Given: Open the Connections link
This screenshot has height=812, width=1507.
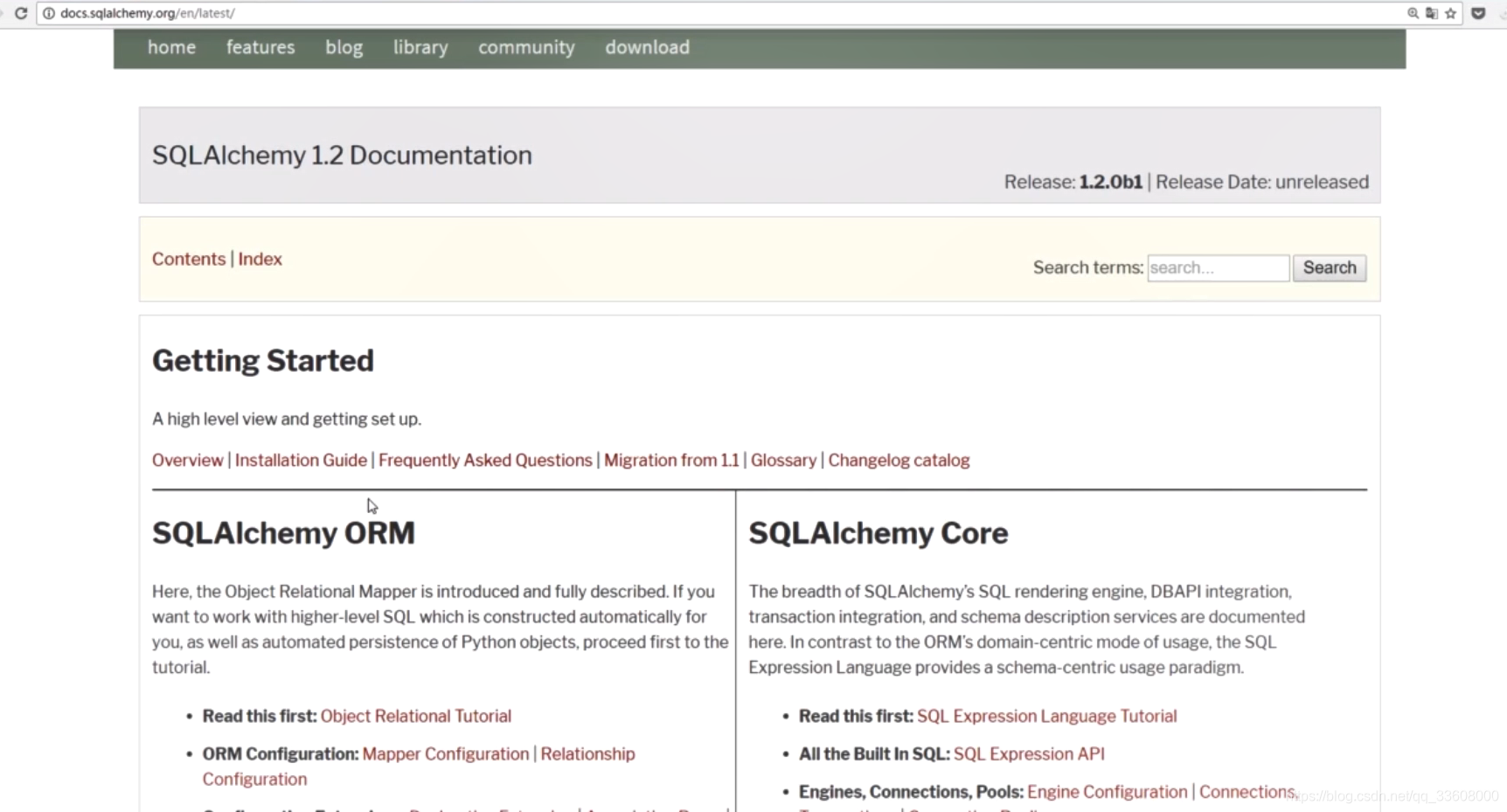Looking at the screenshot, I should (x=1247, y=791).
